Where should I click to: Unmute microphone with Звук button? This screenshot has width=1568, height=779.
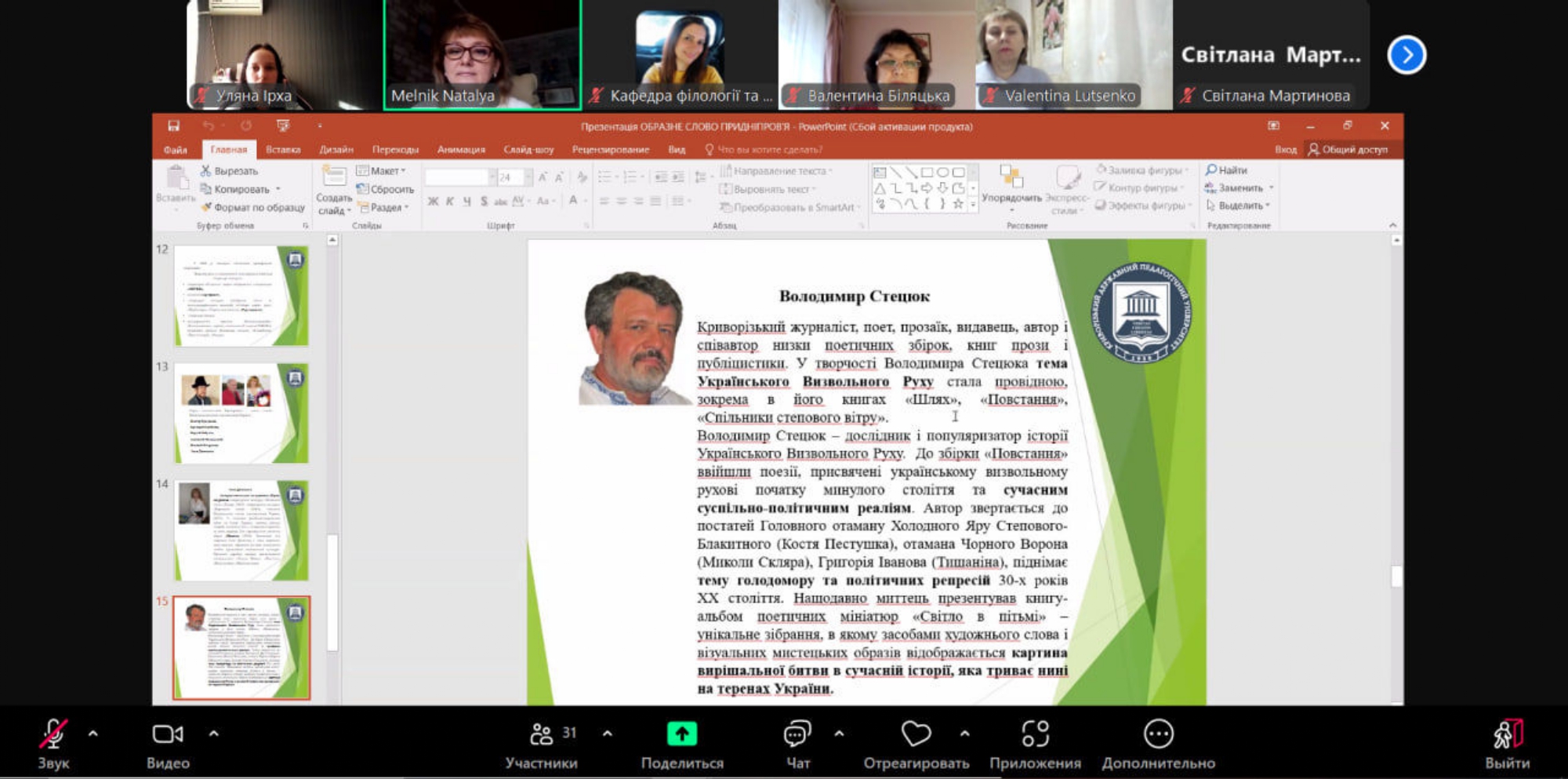click(53, 743)
